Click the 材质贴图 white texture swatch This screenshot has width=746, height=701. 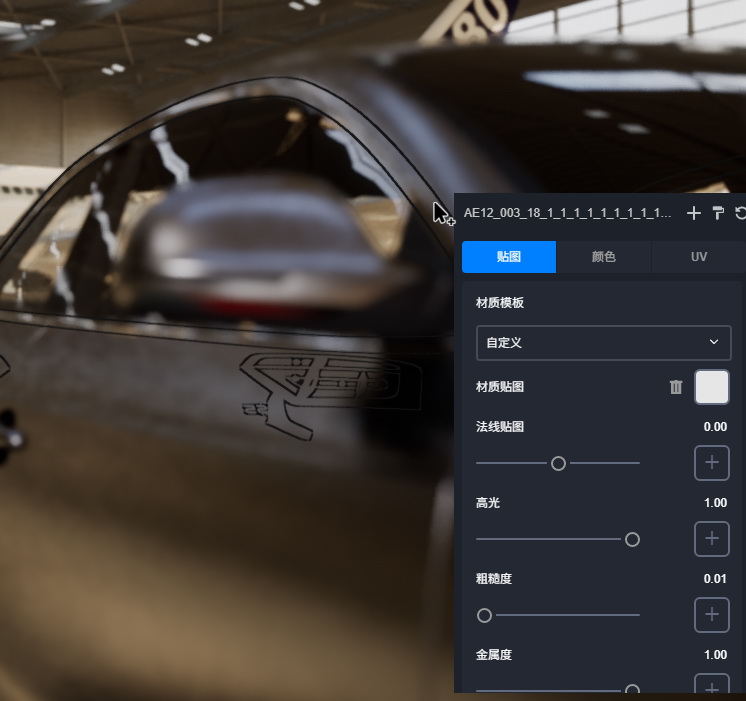(x=712, y=387)
